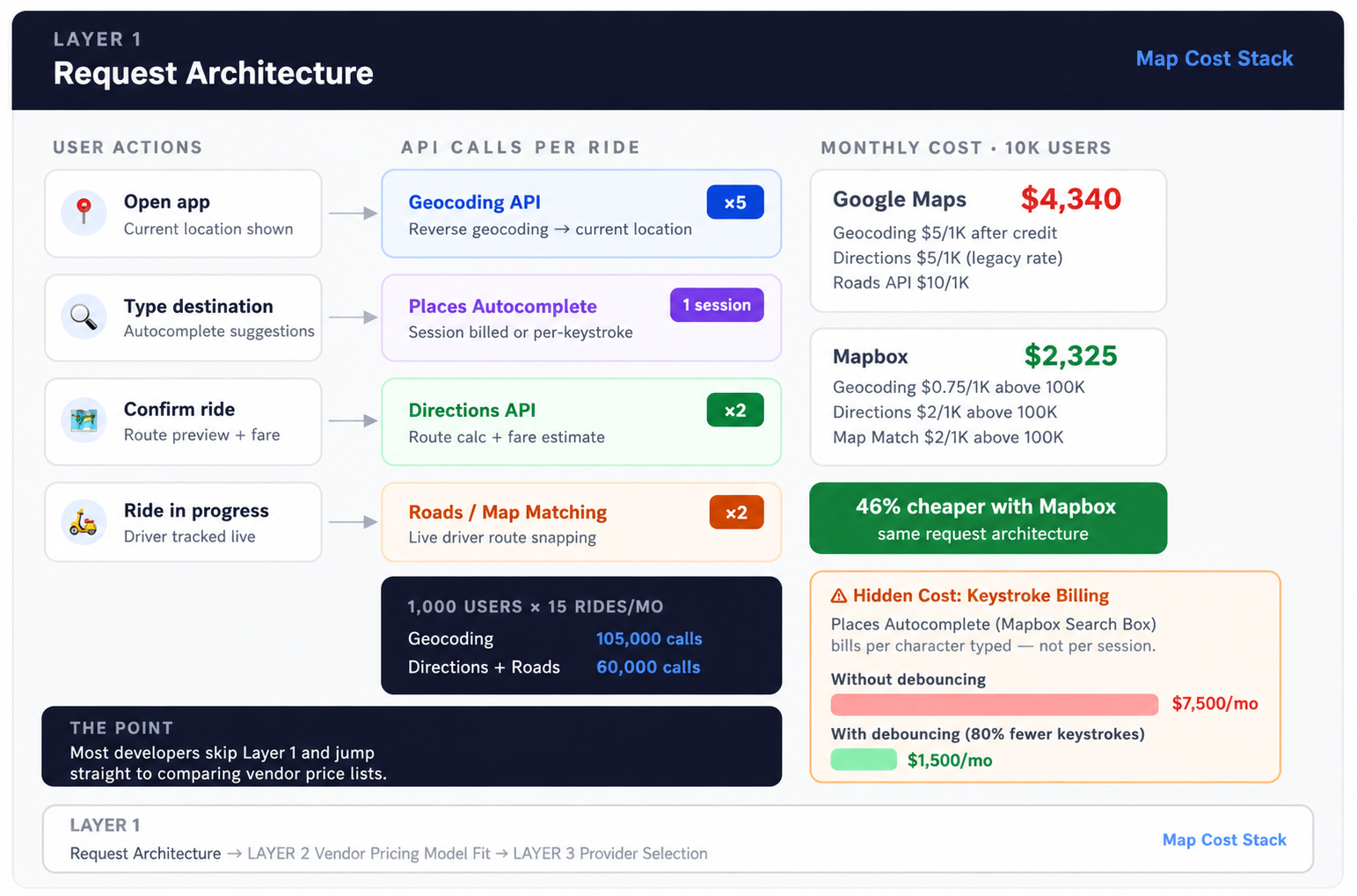Click the Roads API $10/1K line
This screenshot has width=1357, height=896.
click(901, 283)
